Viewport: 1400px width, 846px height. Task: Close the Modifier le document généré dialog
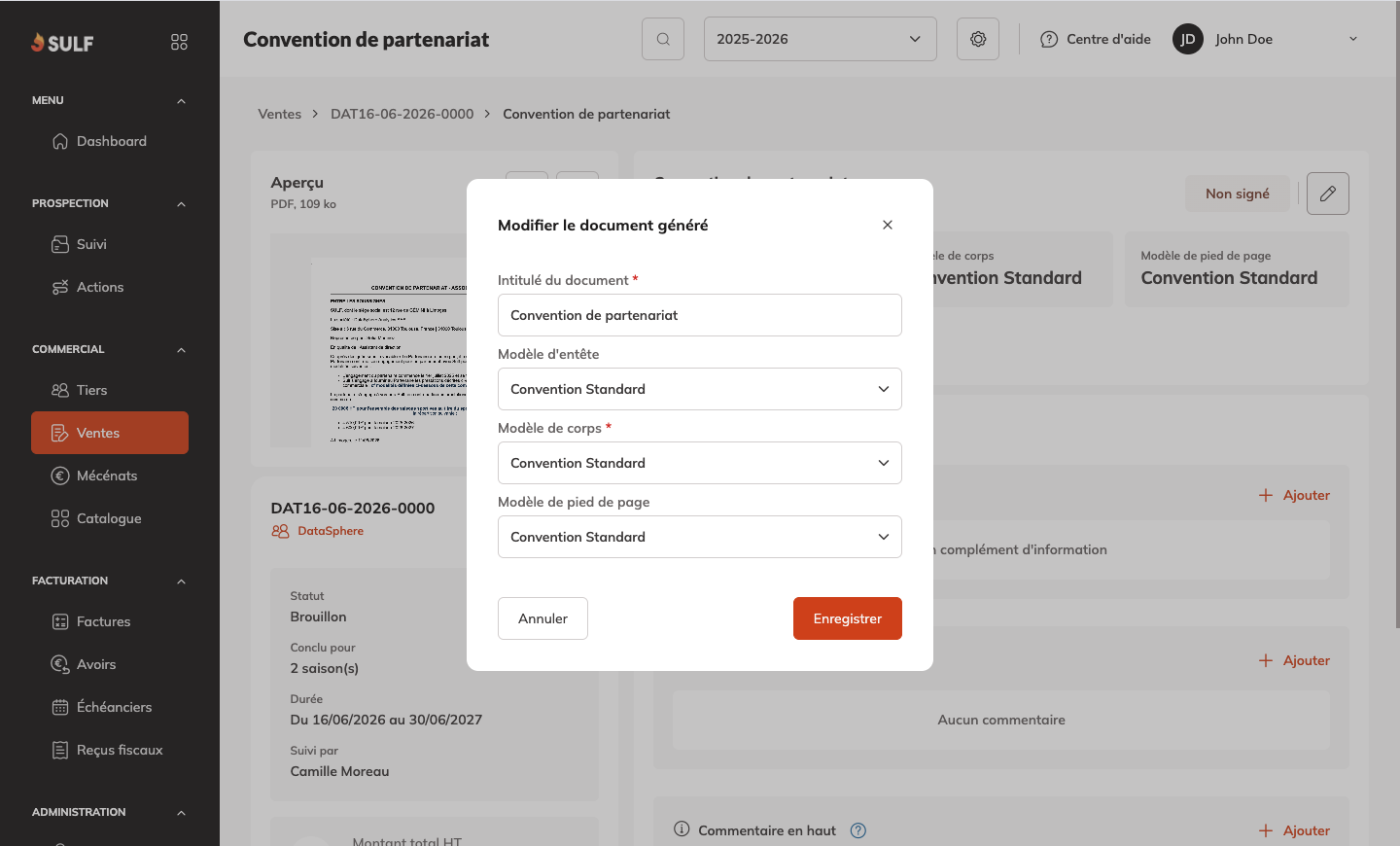pyautogui.click(x=888, y=225)
